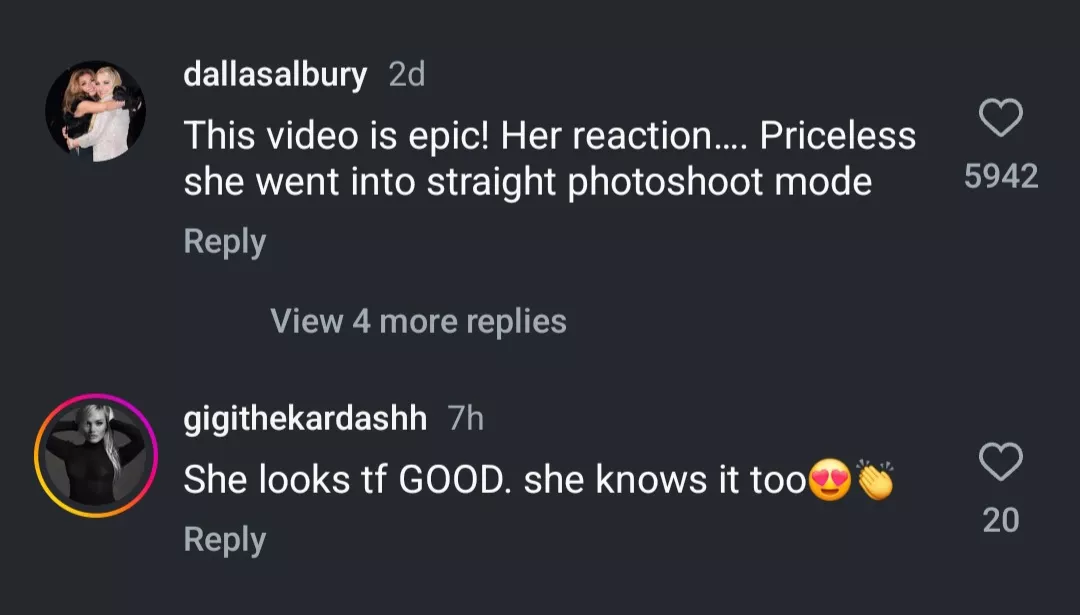Open the gigithekardashh username link
The image size is (1080, 615).
pyautogui.click(x=305, y=419)
